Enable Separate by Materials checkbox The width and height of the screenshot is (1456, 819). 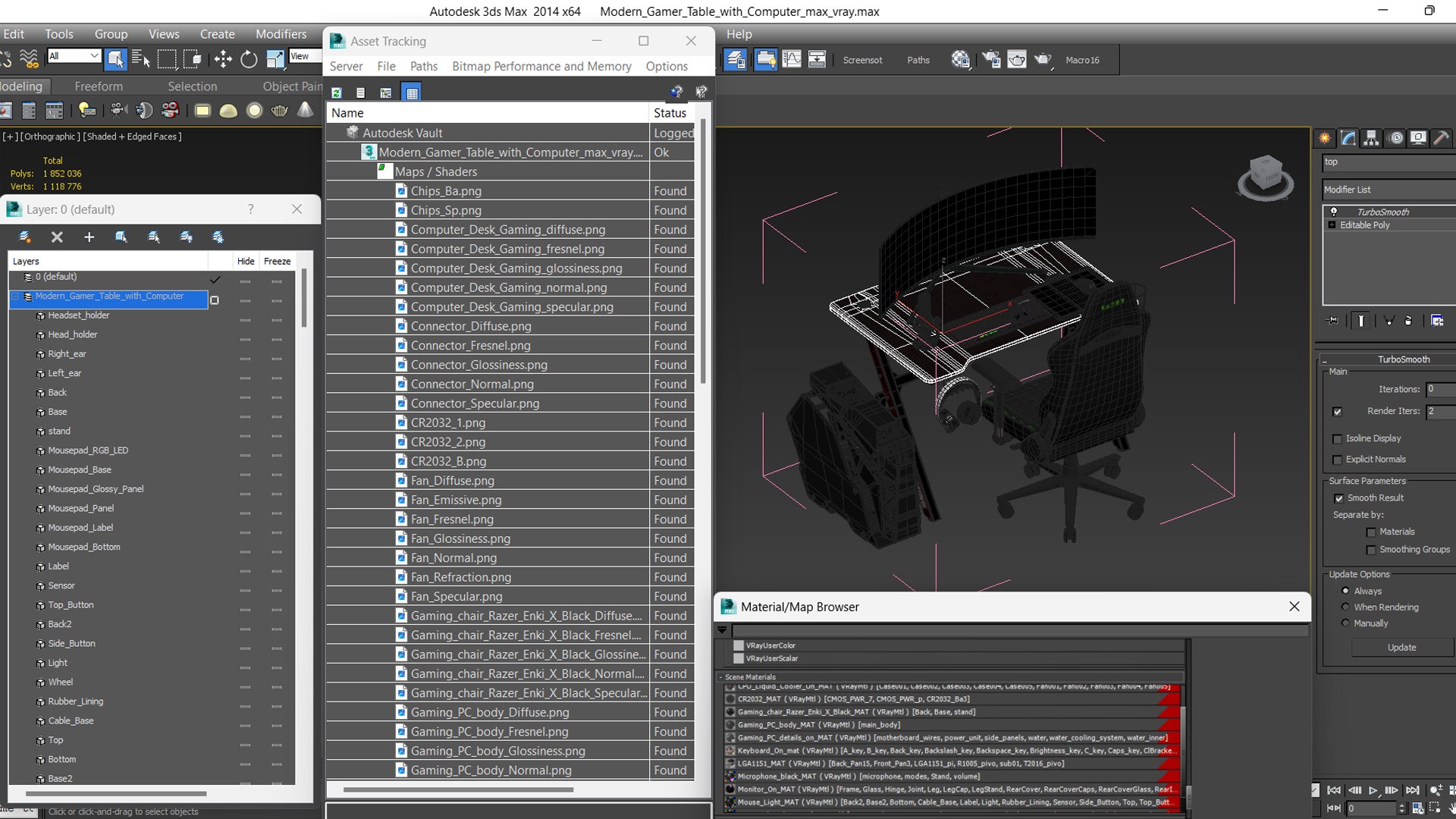tap(1370, 532)
